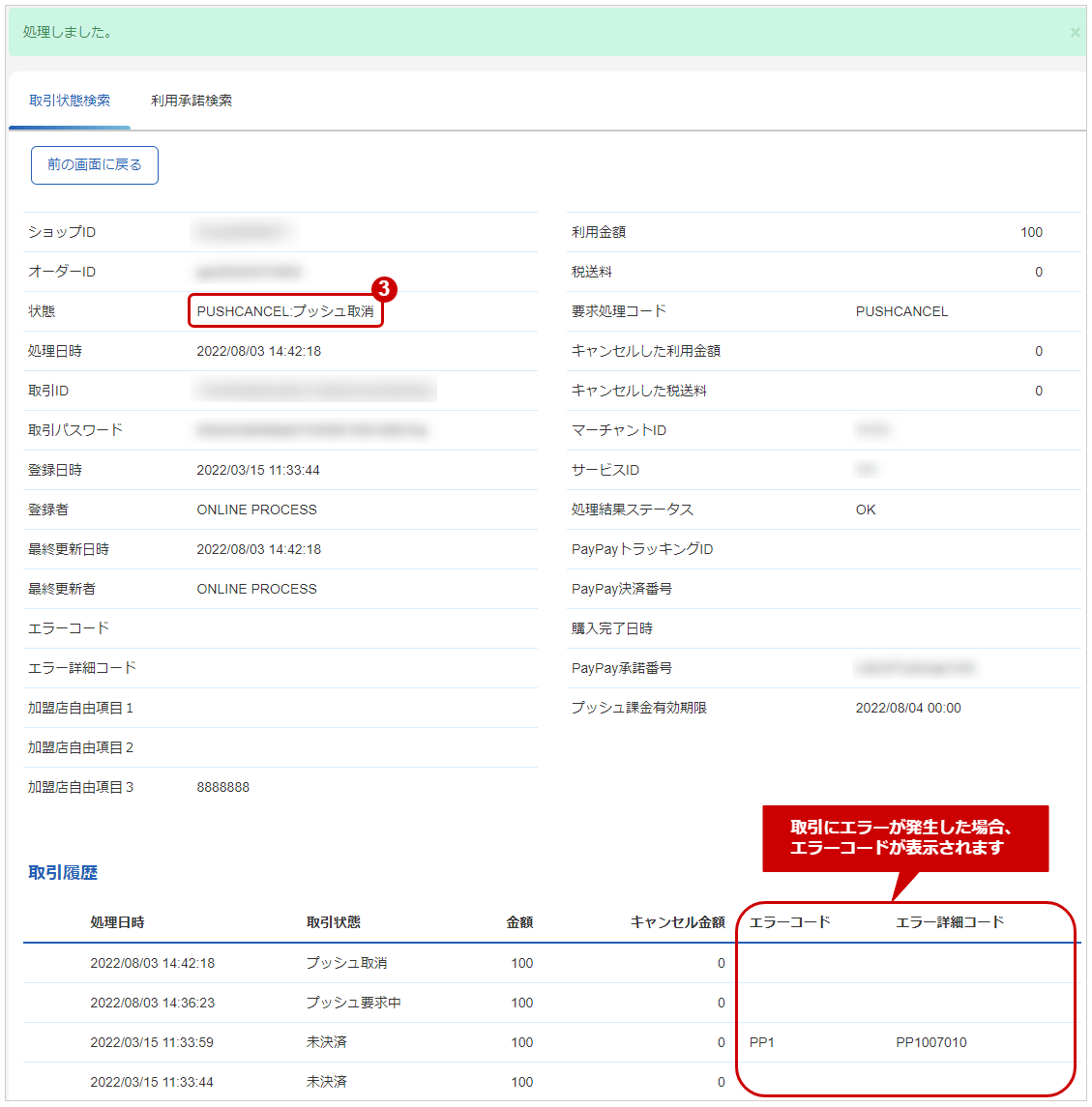Click the 取引履歴 section heading
The image size is (1092, 1107).
[63, 873]
